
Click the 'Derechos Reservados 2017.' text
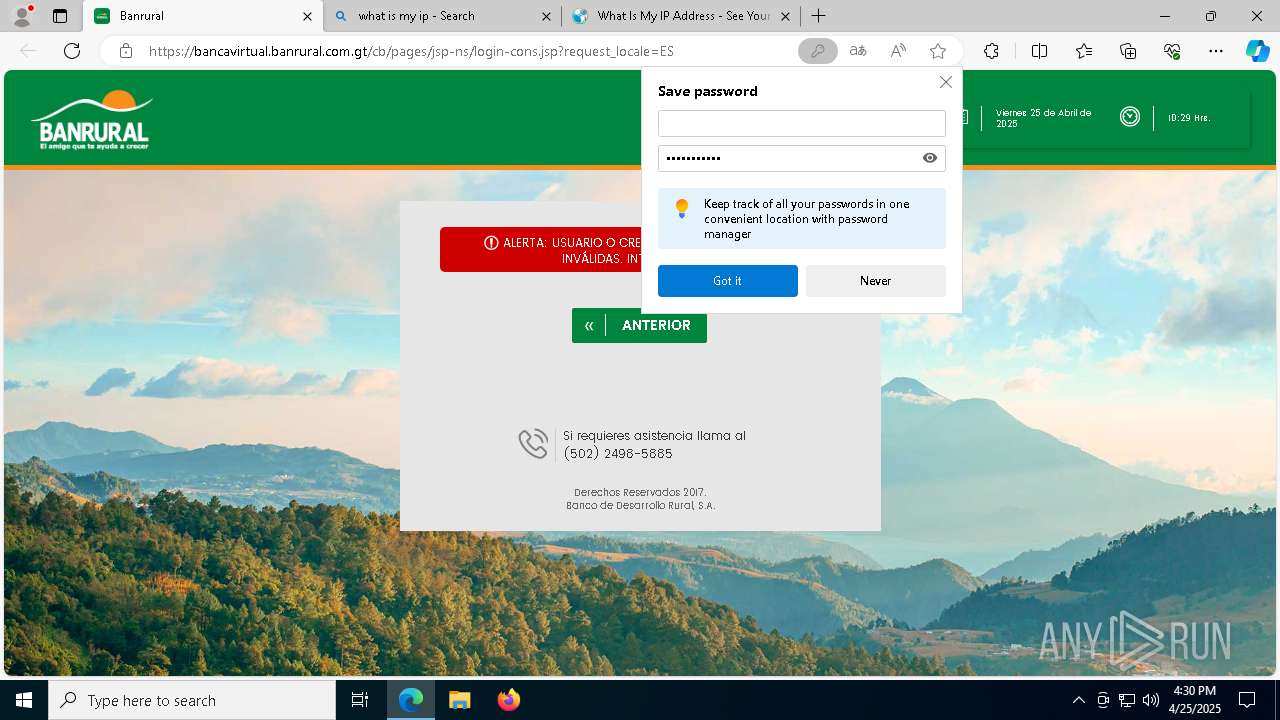[x=640, y=492]
